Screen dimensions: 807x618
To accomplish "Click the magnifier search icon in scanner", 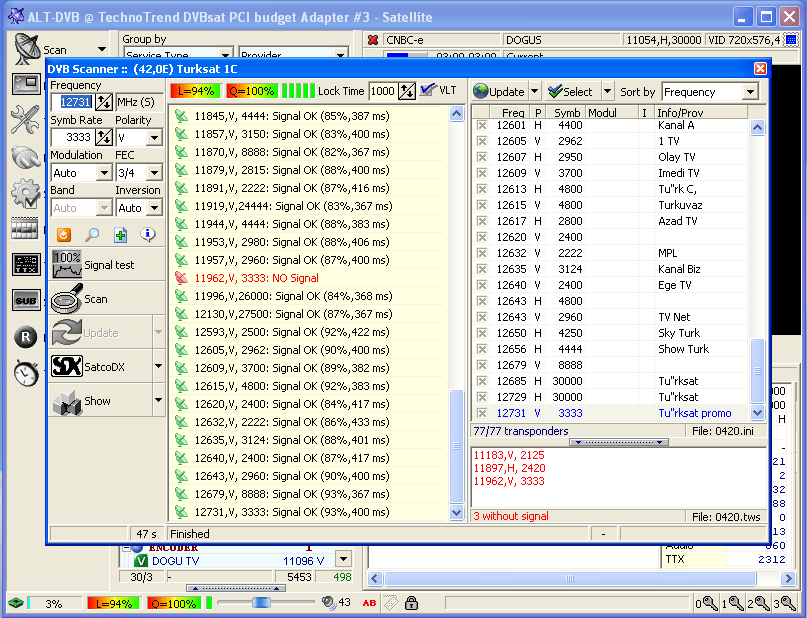I will [92, 235].
